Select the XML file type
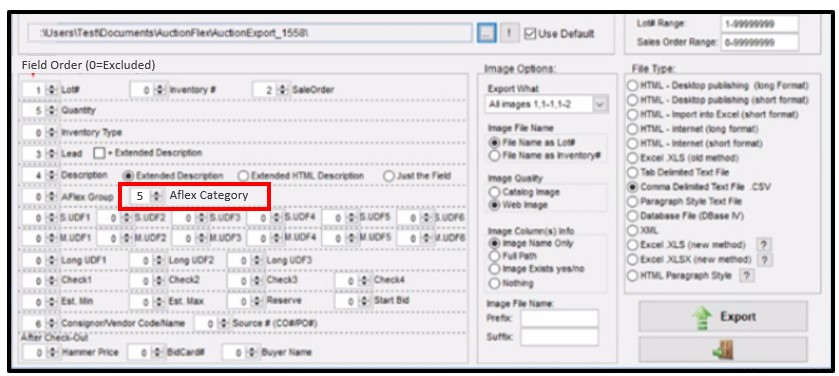 (x=633, y=231)
